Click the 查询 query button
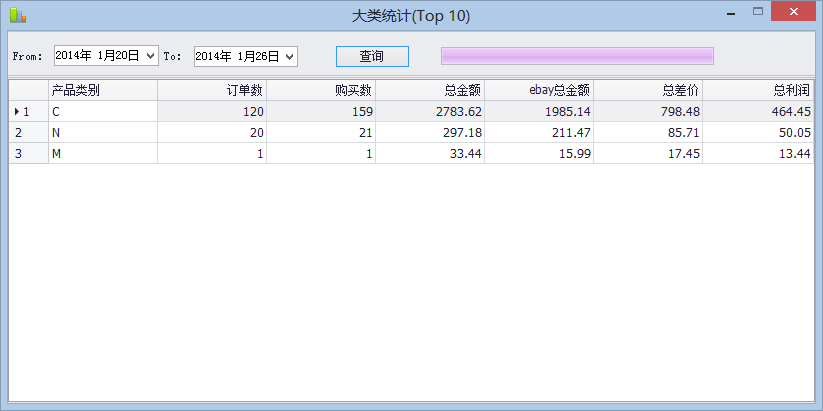Screen dimensions: 823x411 (x=372, y=57)
